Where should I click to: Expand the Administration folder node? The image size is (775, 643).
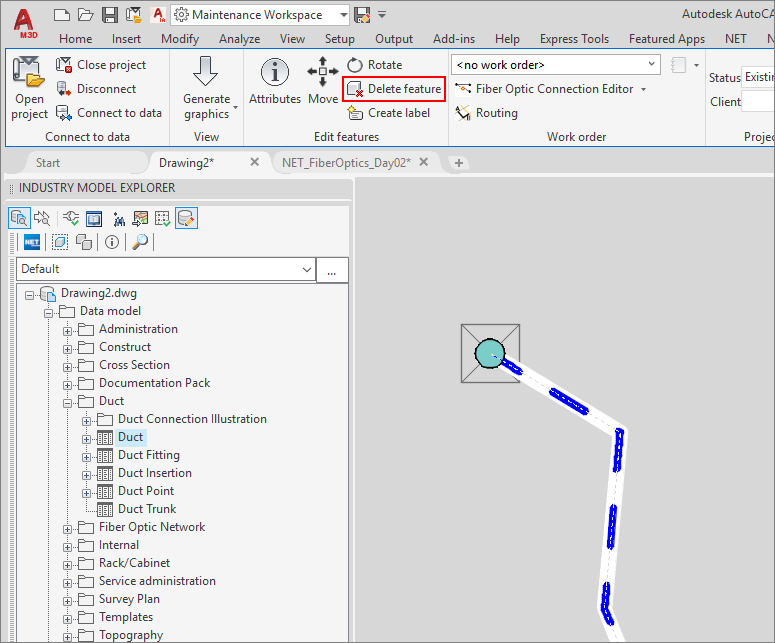click(x=67, y=331)
